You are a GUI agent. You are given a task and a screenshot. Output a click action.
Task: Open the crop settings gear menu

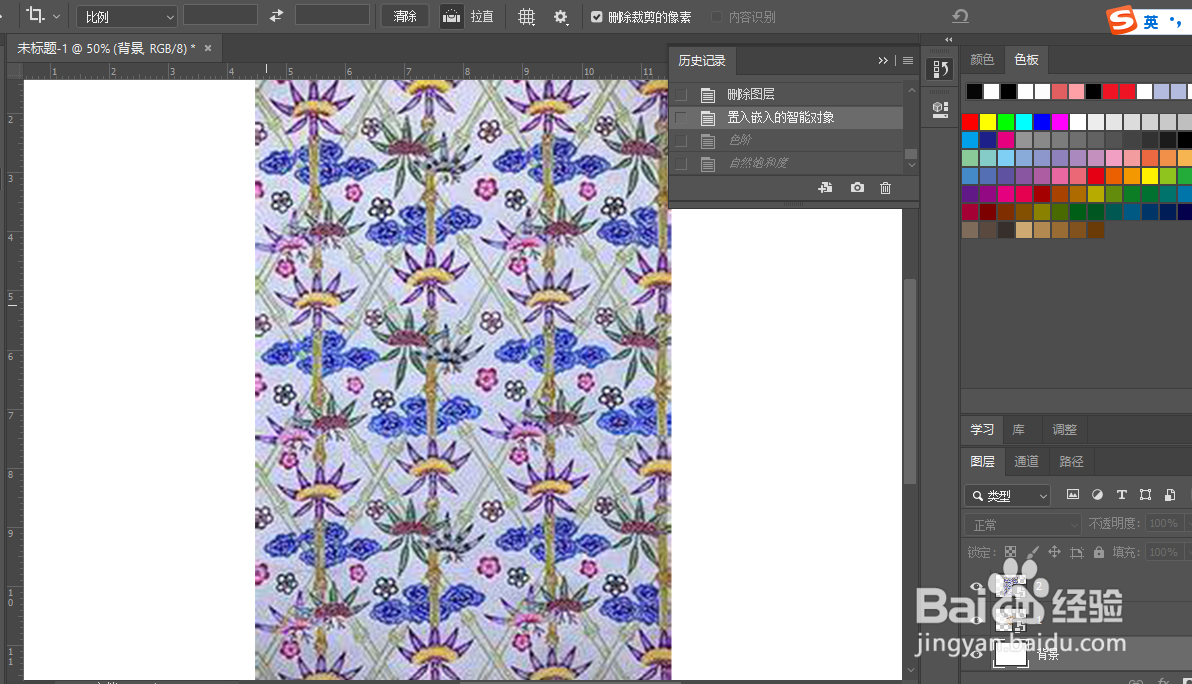click(560, 17)
